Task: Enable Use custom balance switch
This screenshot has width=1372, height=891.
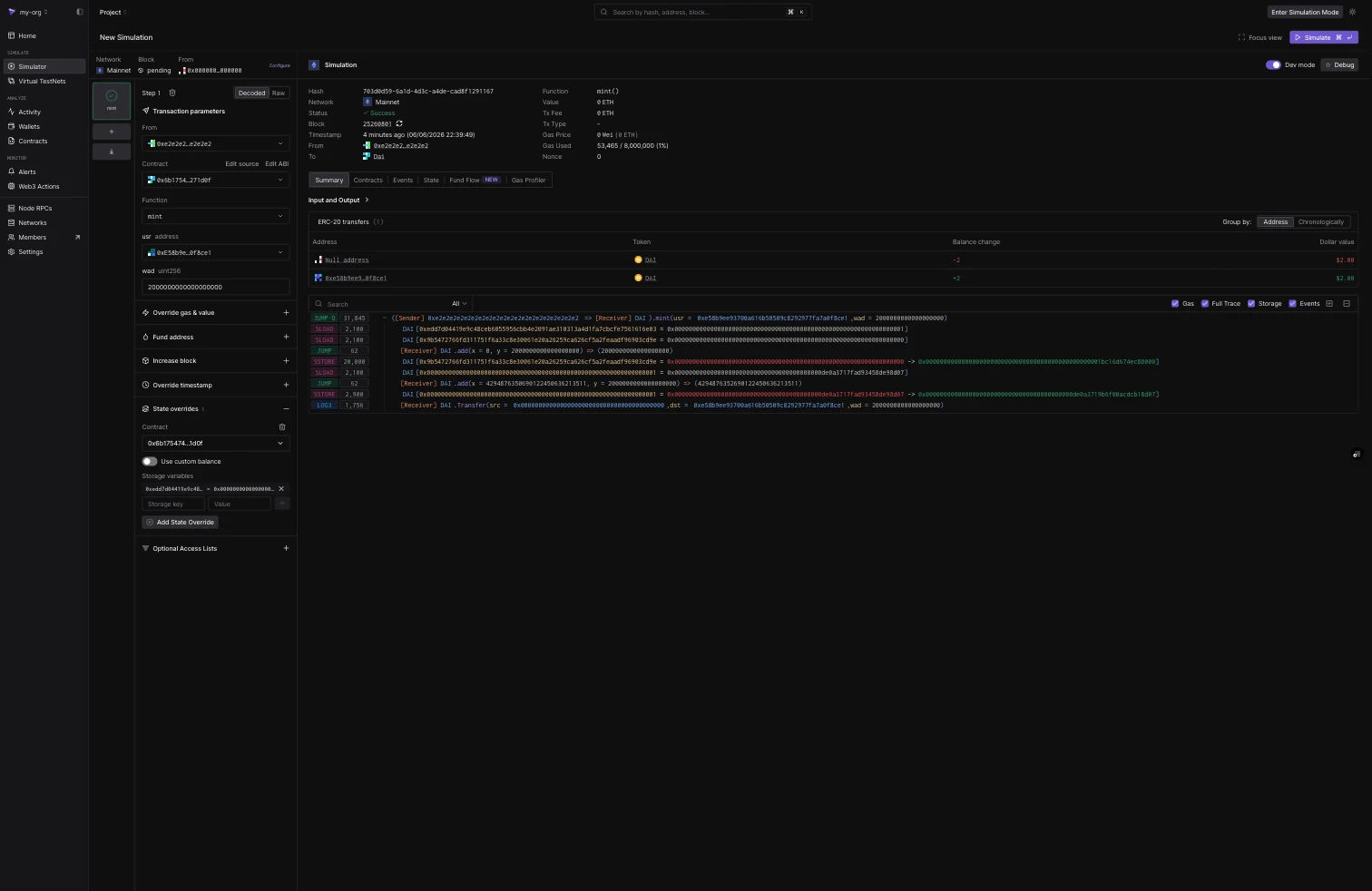Action: tap(150, 461)
